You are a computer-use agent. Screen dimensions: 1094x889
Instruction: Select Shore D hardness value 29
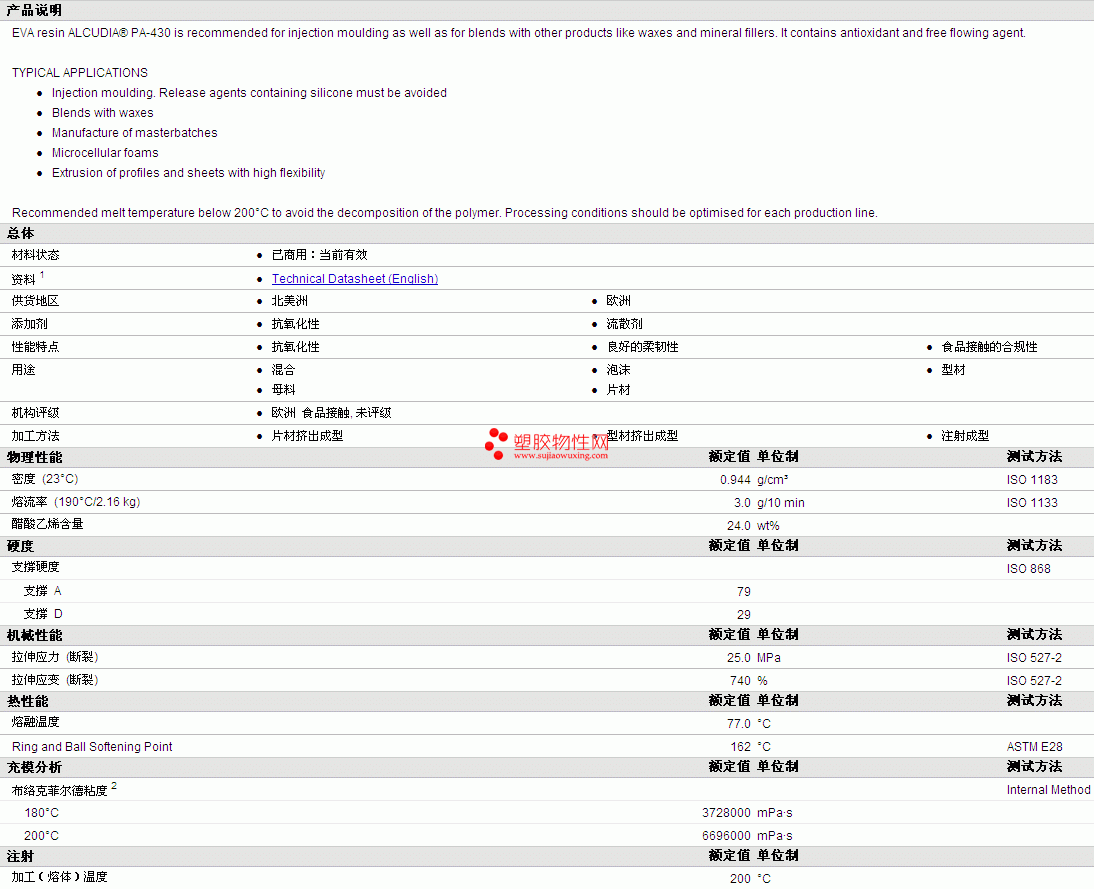coord(744,615)
